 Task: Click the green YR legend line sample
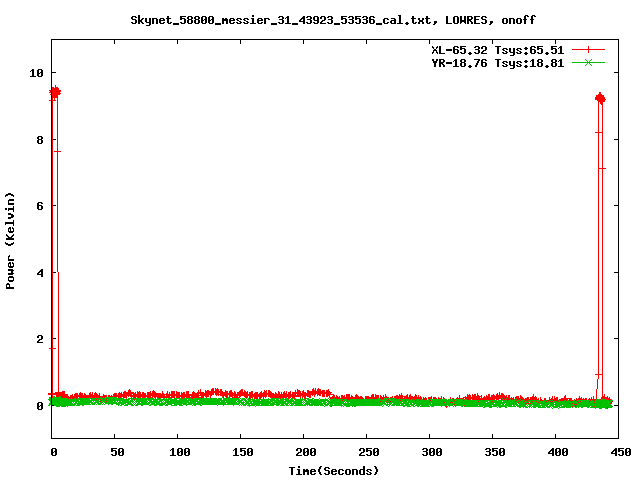click(x=588, y=63)
